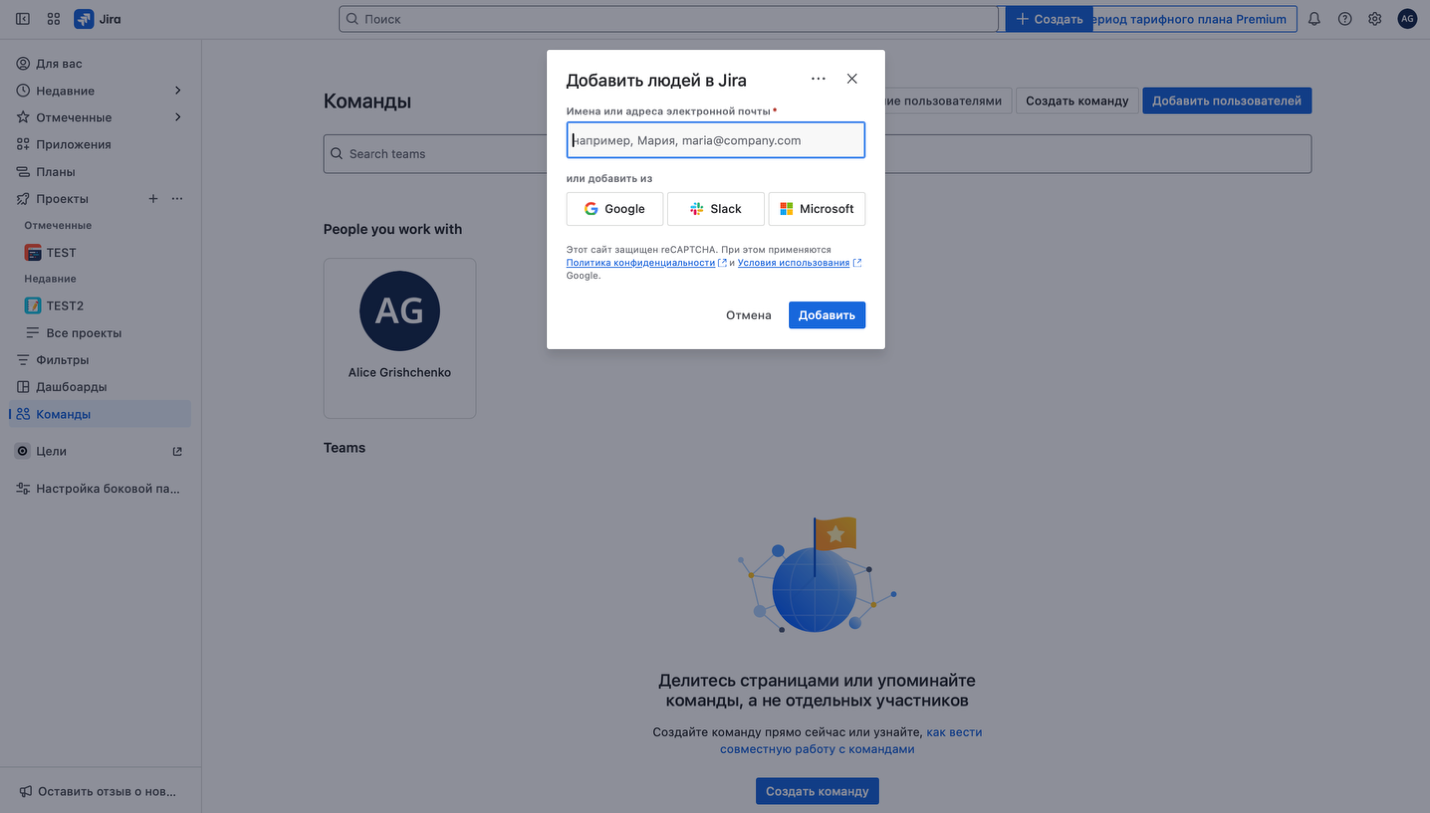Open Дашбоарды in the sidebar
Screen dimensions: 1430x813
[71, 387]
